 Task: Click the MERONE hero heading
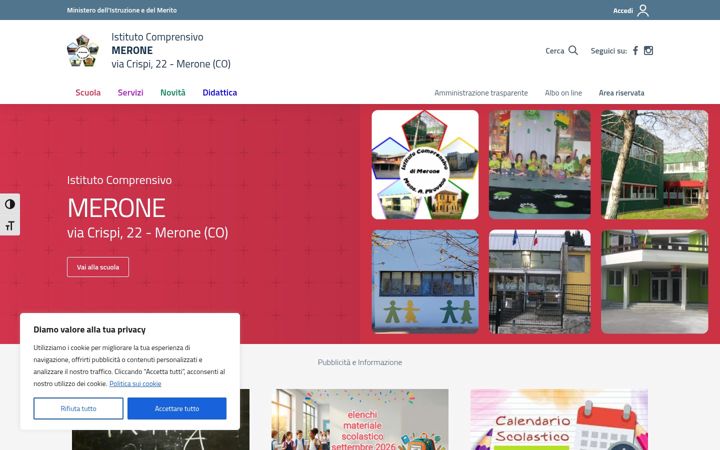click(116, 208)
